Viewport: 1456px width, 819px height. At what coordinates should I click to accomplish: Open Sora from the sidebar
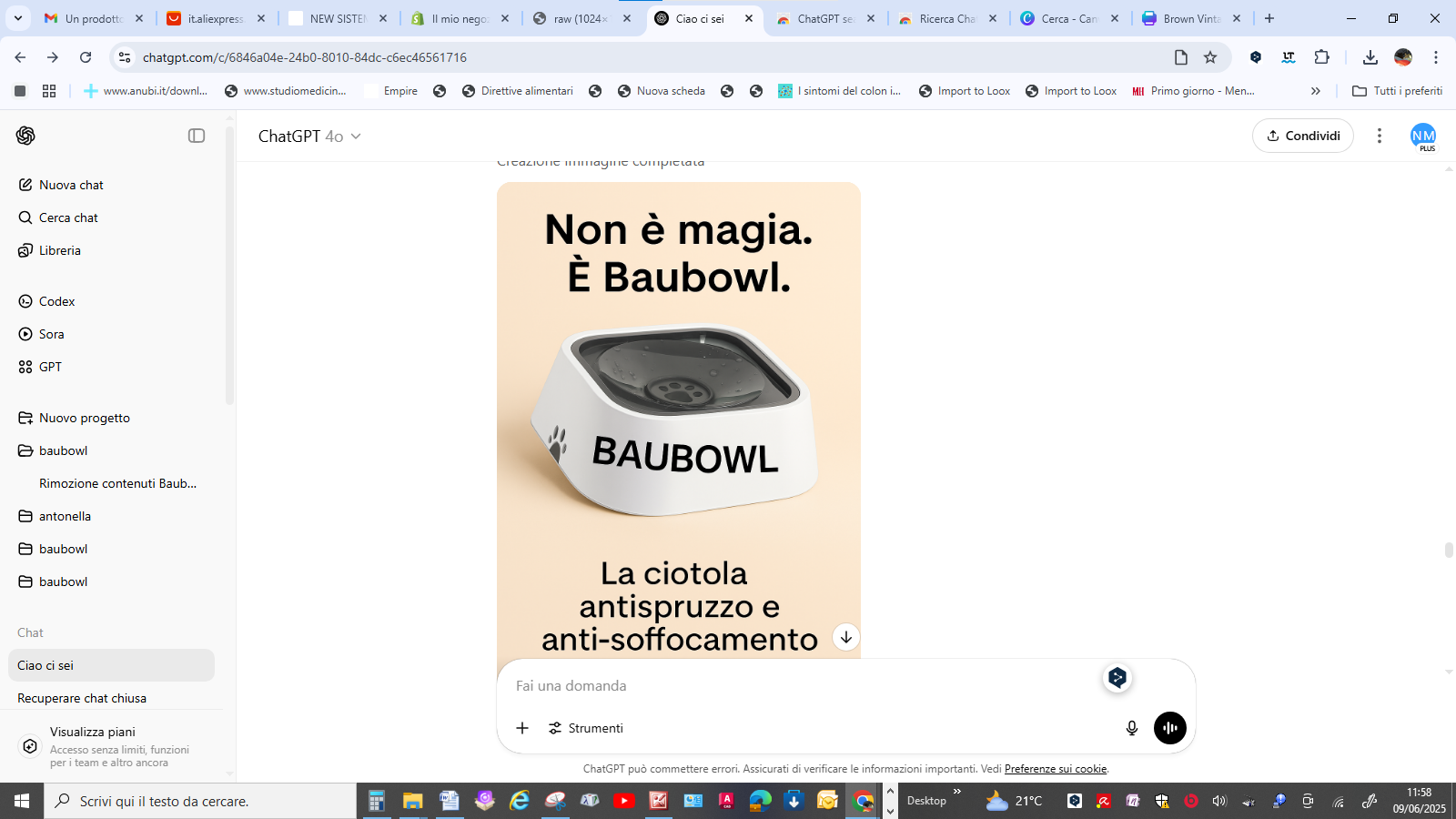click(52, 334)
